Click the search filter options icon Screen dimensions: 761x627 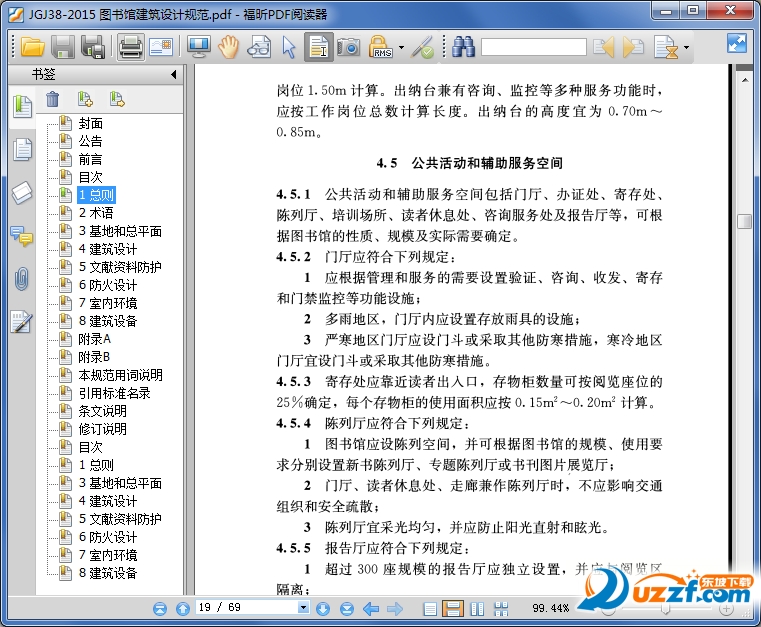point(666,48)
